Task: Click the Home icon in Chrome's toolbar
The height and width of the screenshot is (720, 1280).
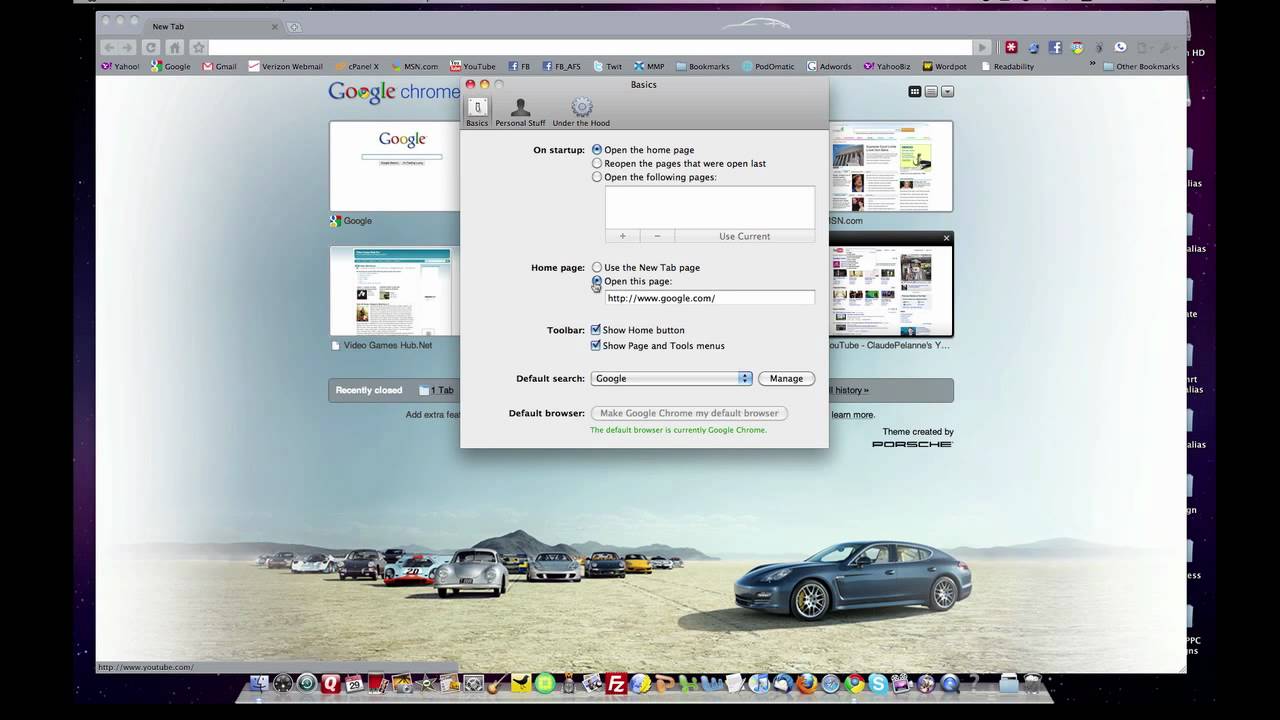Action: click(x=173, y=47)
